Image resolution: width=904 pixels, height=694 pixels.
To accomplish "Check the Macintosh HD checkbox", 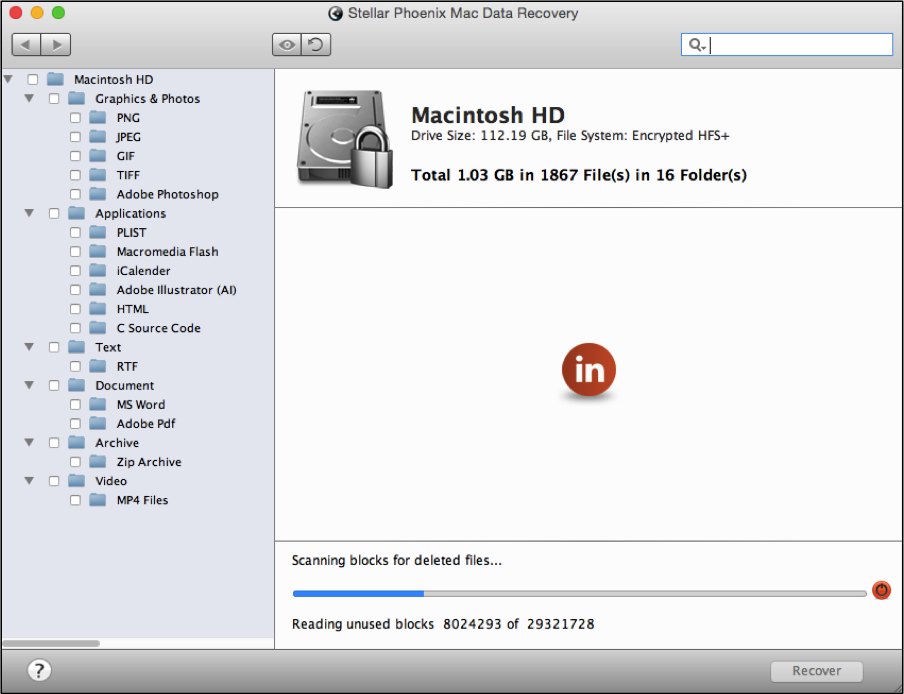I will (x=33, y=80).
